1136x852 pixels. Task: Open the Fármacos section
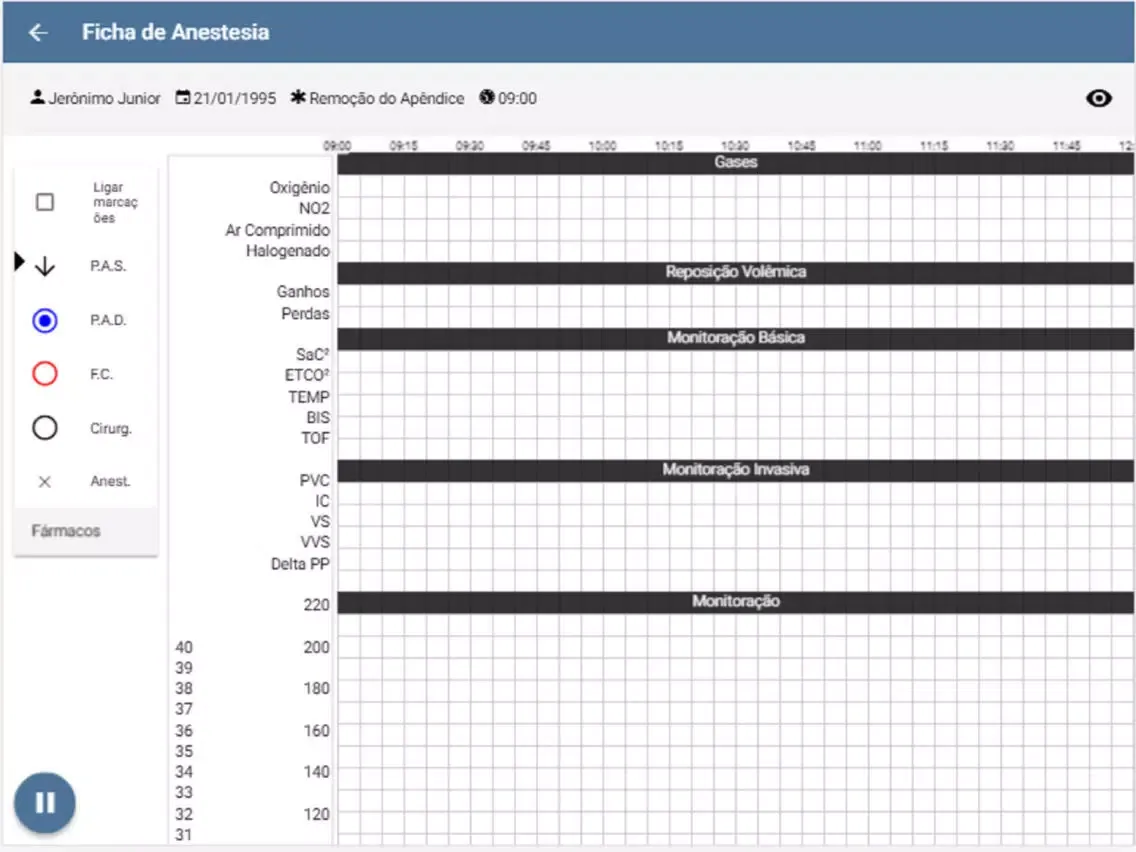tap(85, 531)
